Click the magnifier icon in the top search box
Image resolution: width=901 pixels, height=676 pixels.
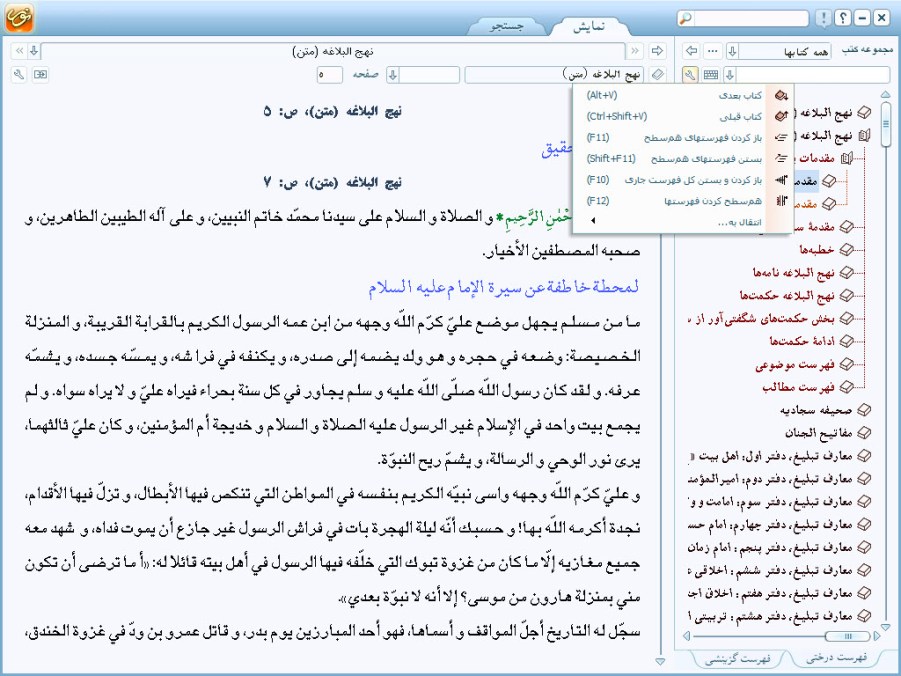[685, 18]
